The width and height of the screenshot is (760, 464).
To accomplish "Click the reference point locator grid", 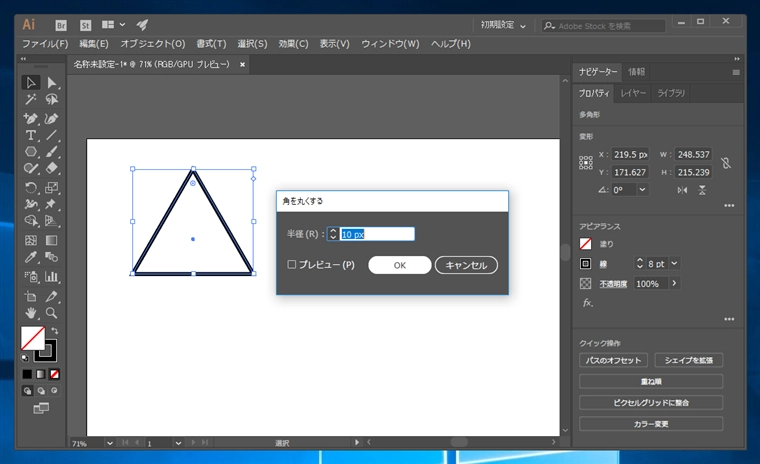I will (586, 162).
